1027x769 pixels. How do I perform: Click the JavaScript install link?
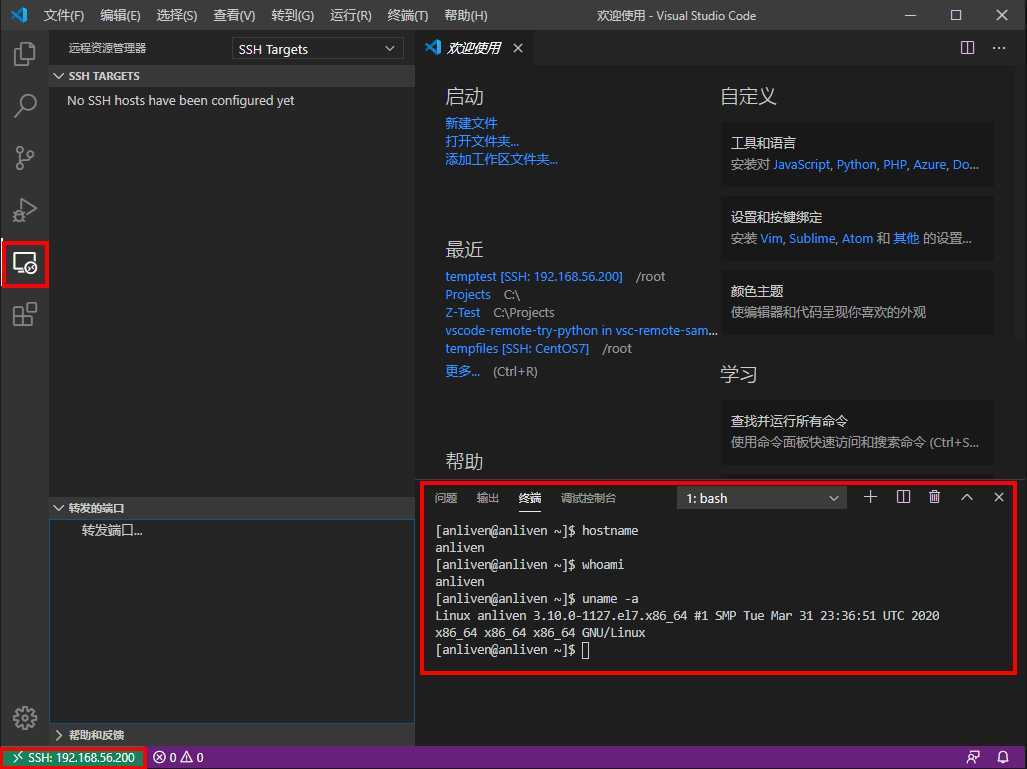[802, 164]
